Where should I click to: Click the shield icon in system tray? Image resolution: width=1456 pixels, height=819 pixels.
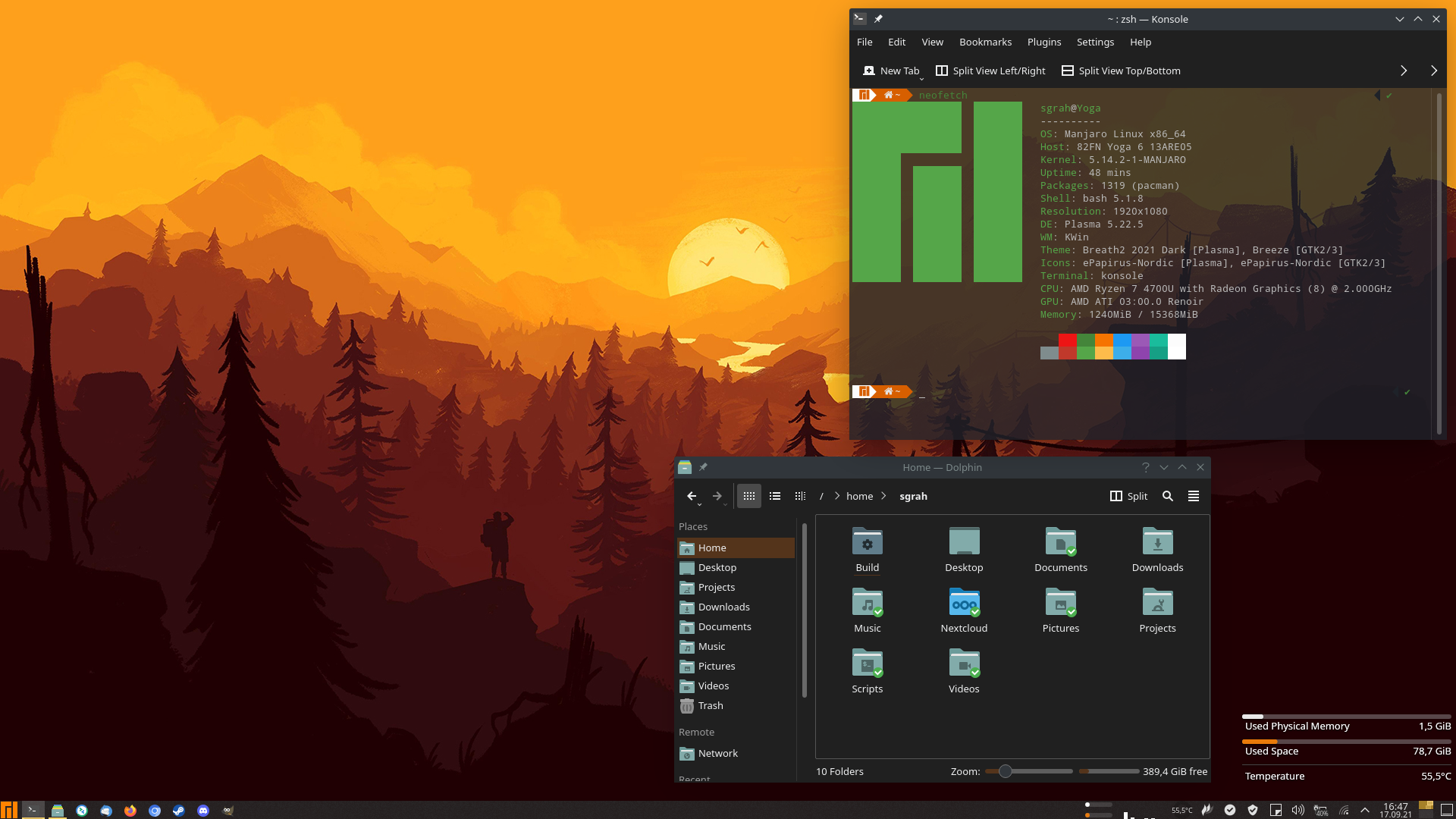click(x=1253, y=810)
